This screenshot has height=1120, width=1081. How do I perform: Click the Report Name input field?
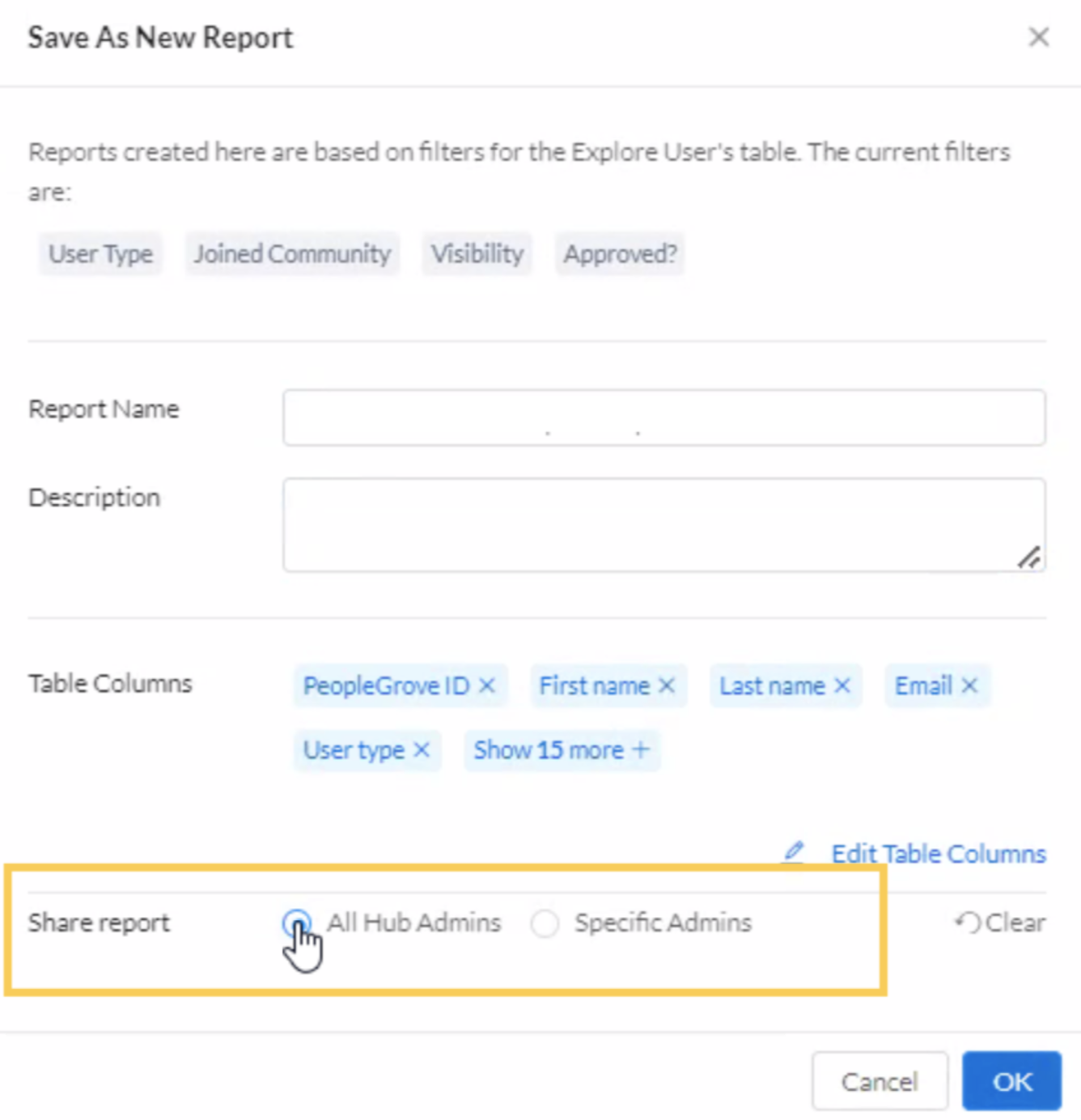click(x=663, y=418)
